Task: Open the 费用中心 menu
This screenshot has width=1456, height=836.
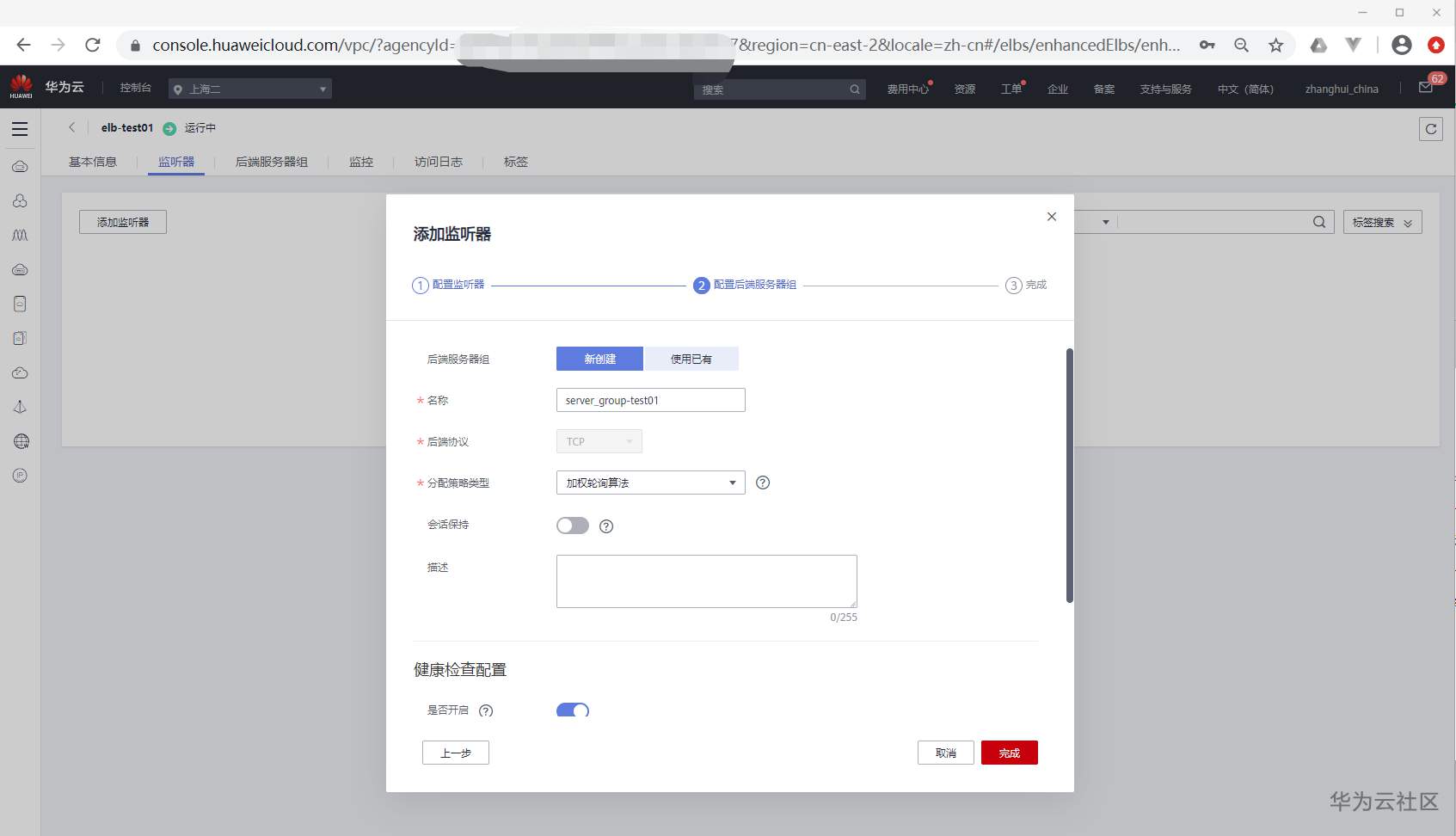Action: pyautogui.click(x=908, y=89)
